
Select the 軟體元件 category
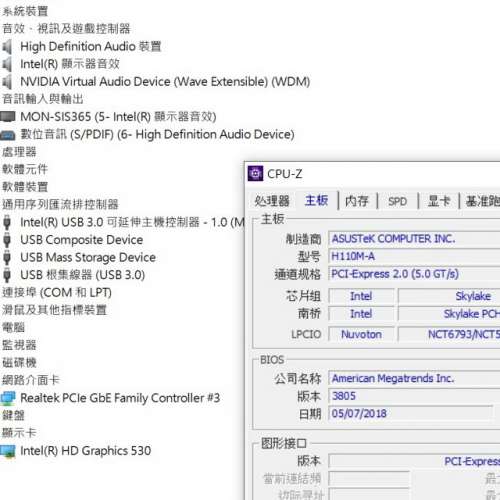click(x=25, y=169)
